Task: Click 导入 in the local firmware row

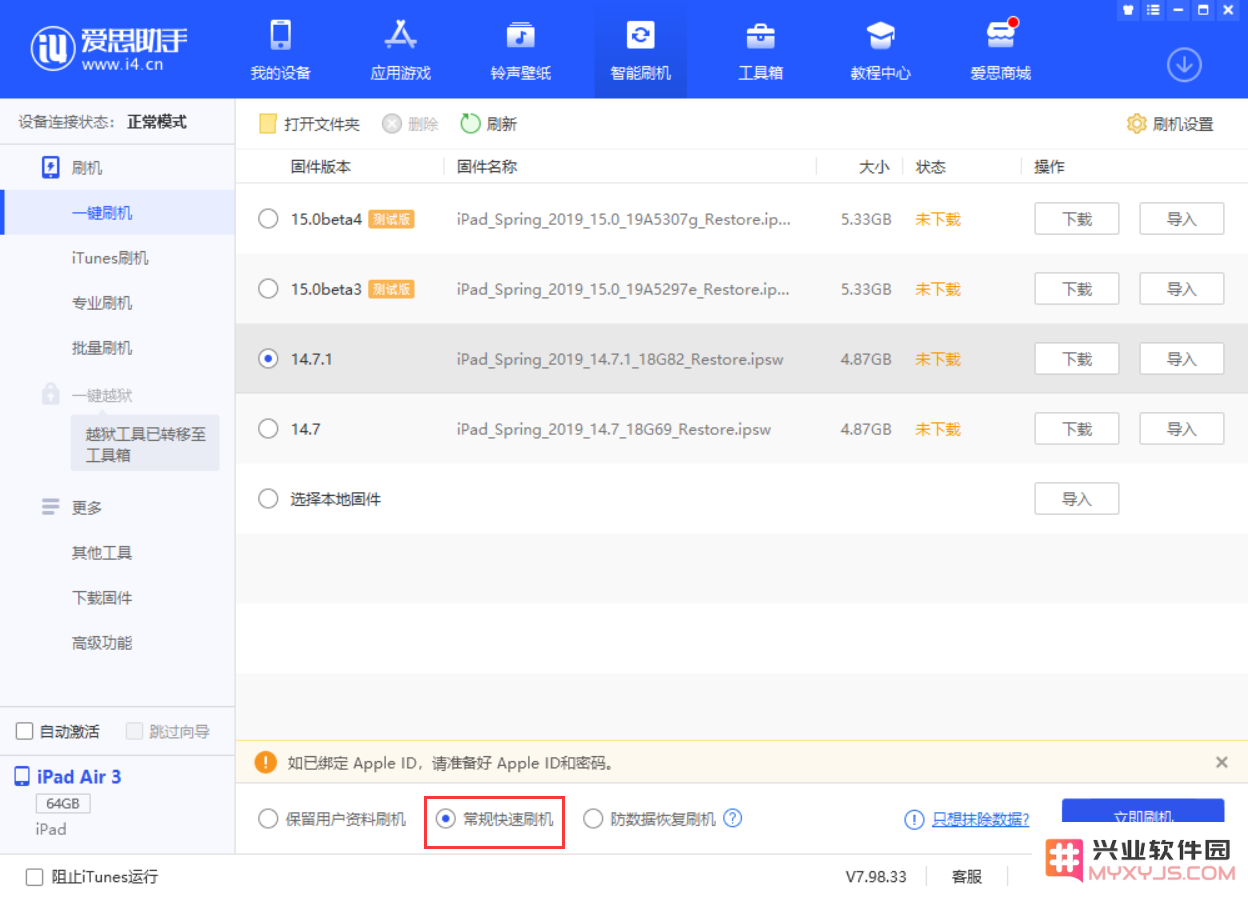Action: coord(1076,499)
